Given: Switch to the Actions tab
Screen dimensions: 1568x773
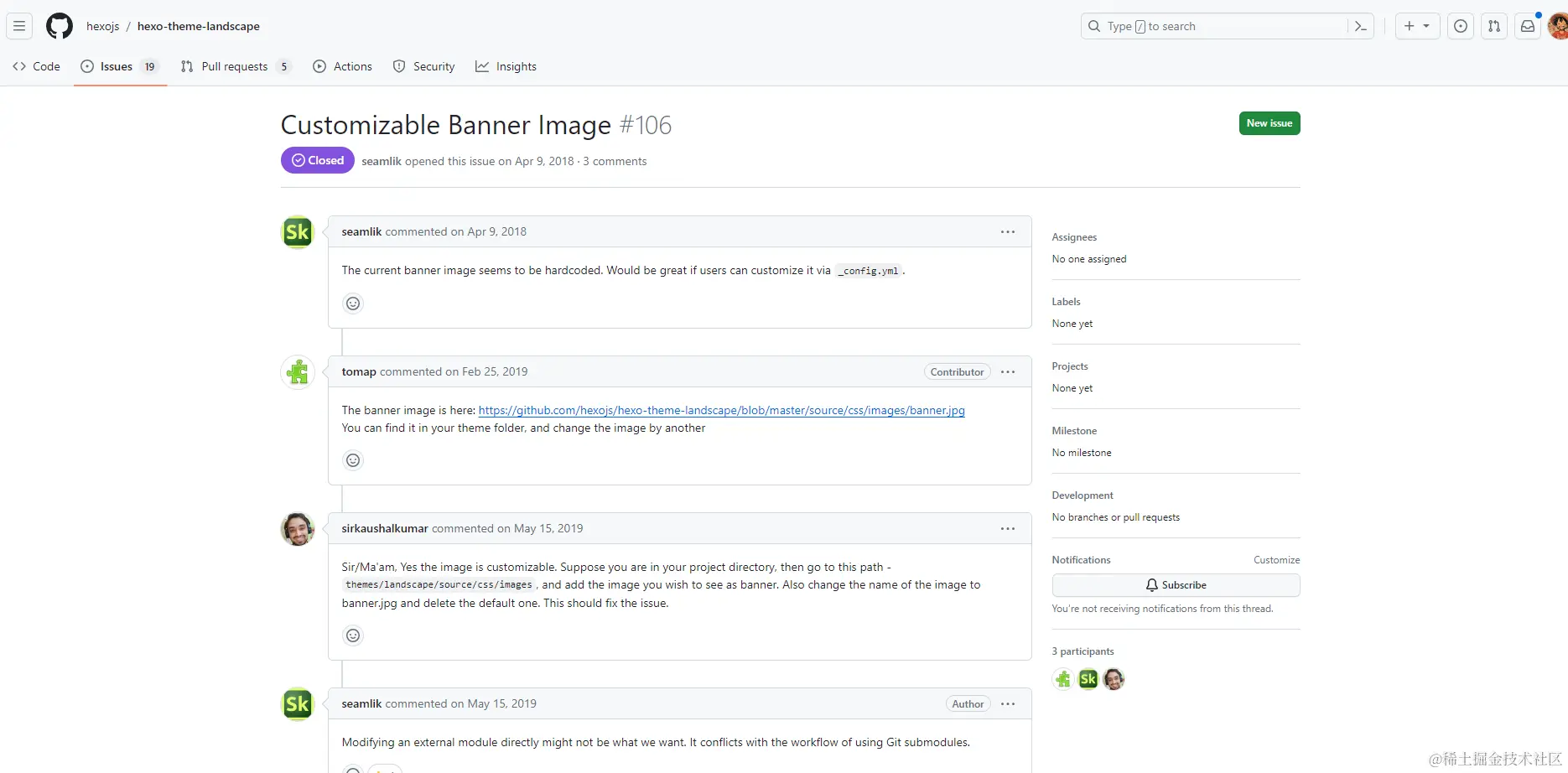Looking at the screenshot, I should click(342, 66).
